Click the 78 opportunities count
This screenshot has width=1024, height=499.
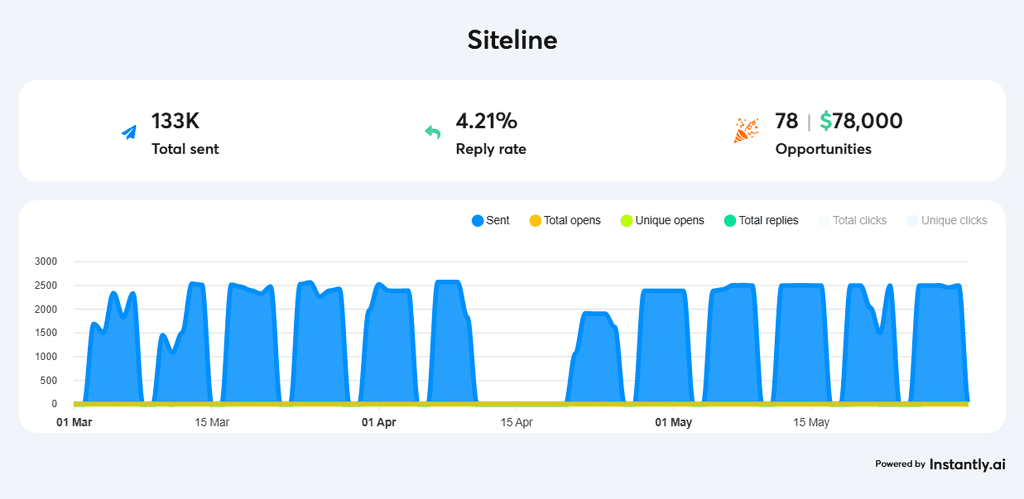pyautogui.click(x=786, y=121)
